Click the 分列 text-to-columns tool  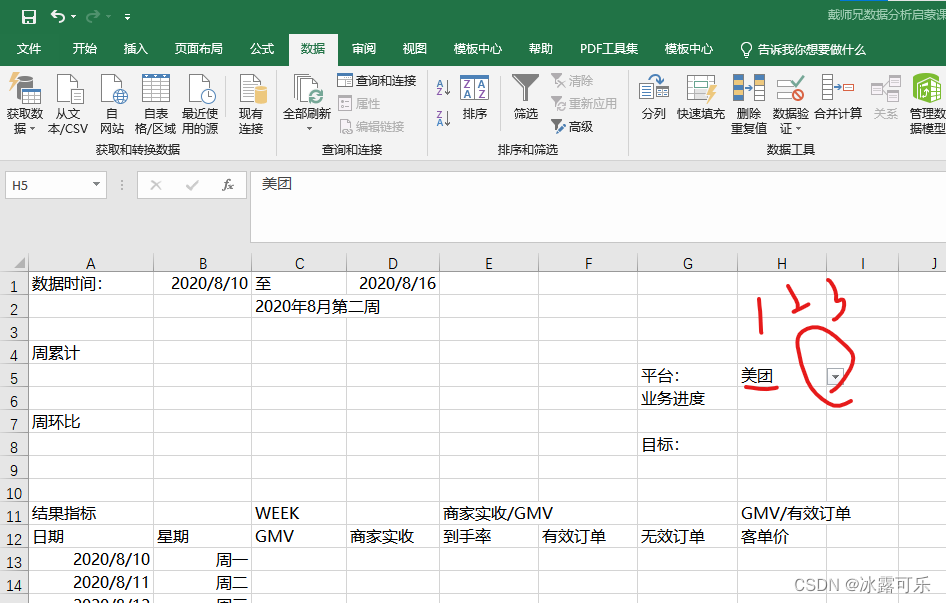(653, 97)
